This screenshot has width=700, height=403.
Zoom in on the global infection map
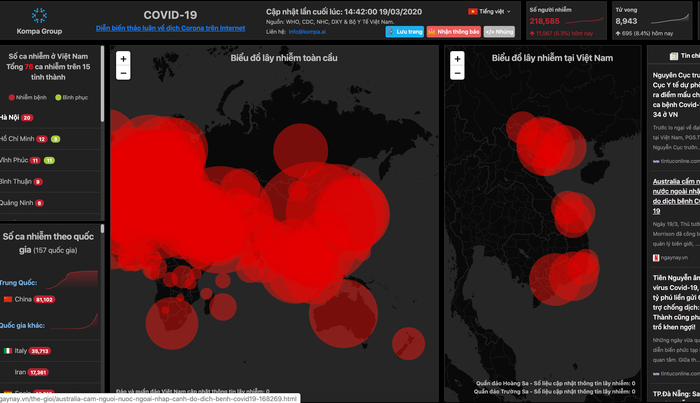point(123,58)
